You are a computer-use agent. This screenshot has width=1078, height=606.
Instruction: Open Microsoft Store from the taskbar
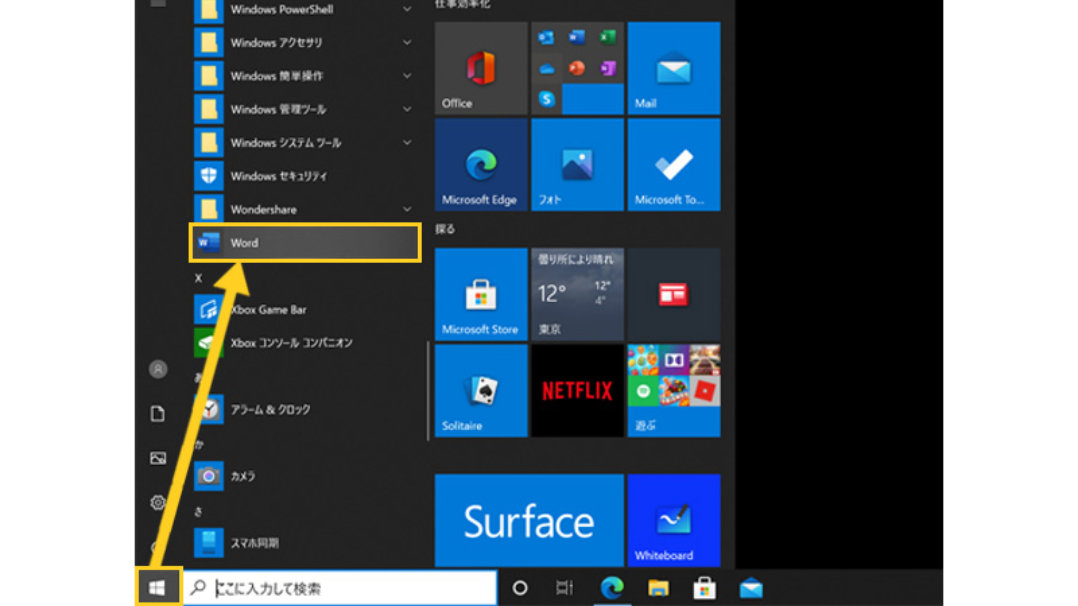(x=705, y=587)
